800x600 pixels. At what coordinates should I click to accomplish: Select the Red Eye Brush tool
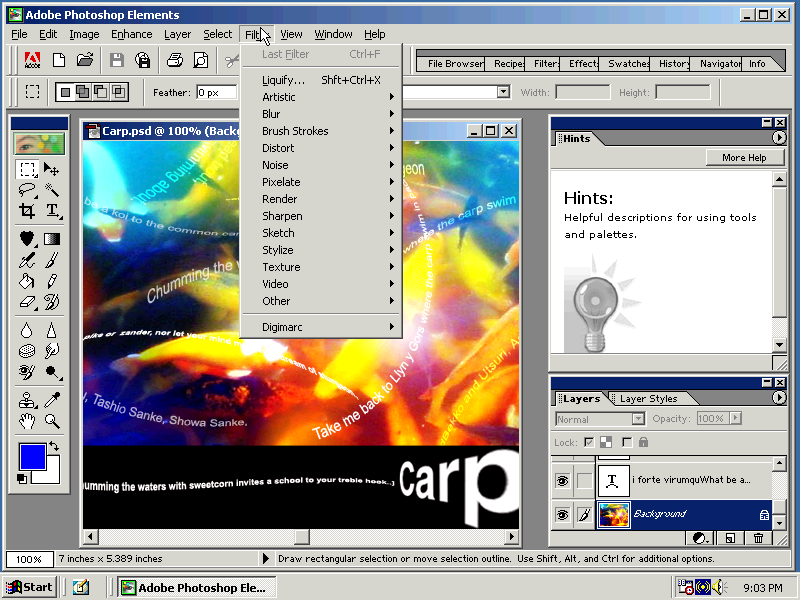coord(27,372)
